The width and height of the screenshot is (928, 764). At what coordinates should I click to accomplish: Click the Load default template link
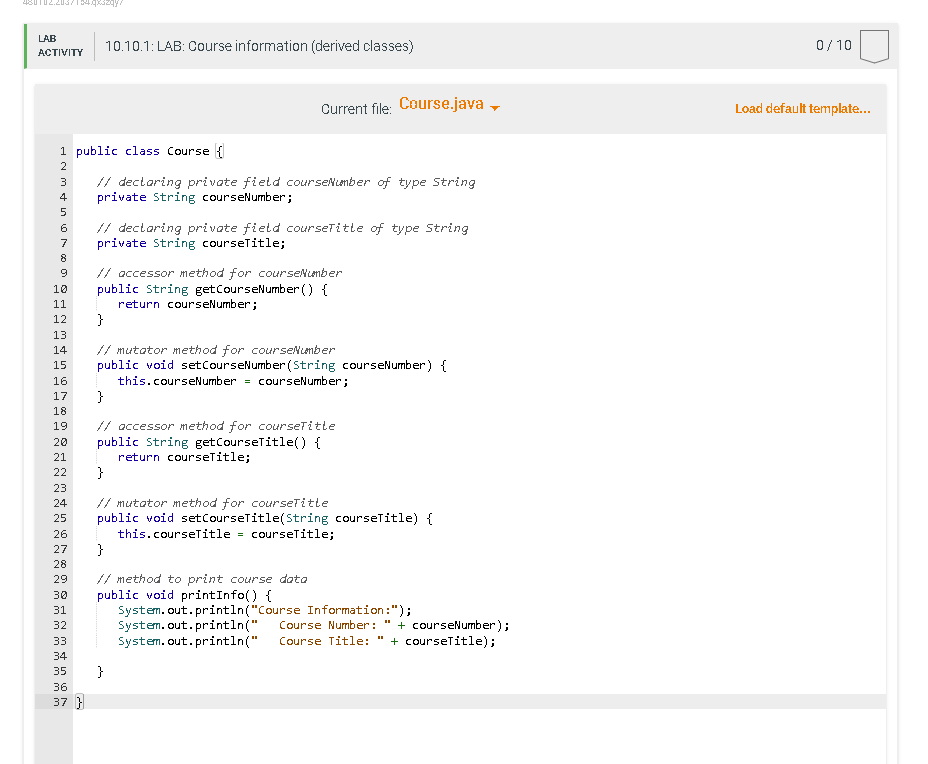click(802, 108)
